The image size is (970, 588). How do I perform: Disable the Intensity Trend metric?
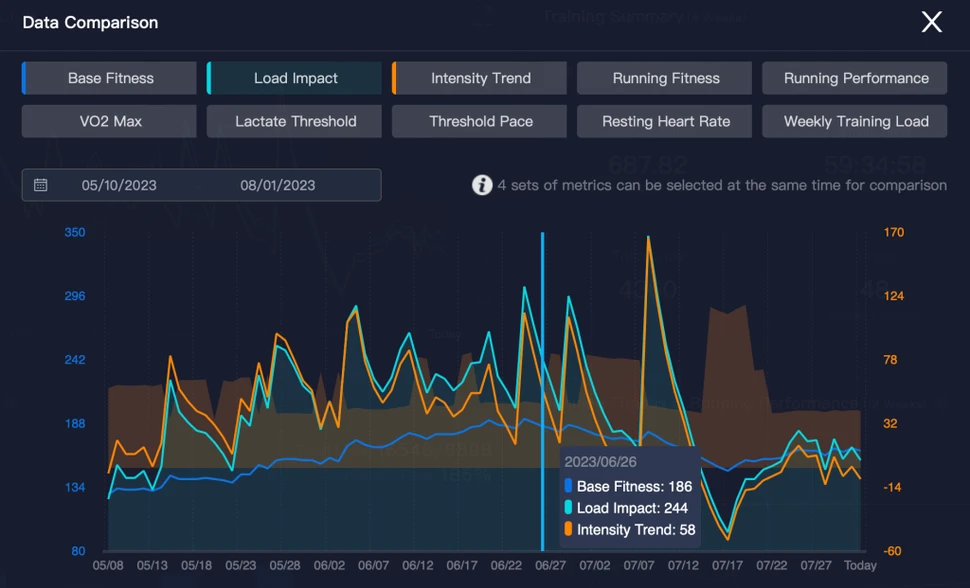480,78
